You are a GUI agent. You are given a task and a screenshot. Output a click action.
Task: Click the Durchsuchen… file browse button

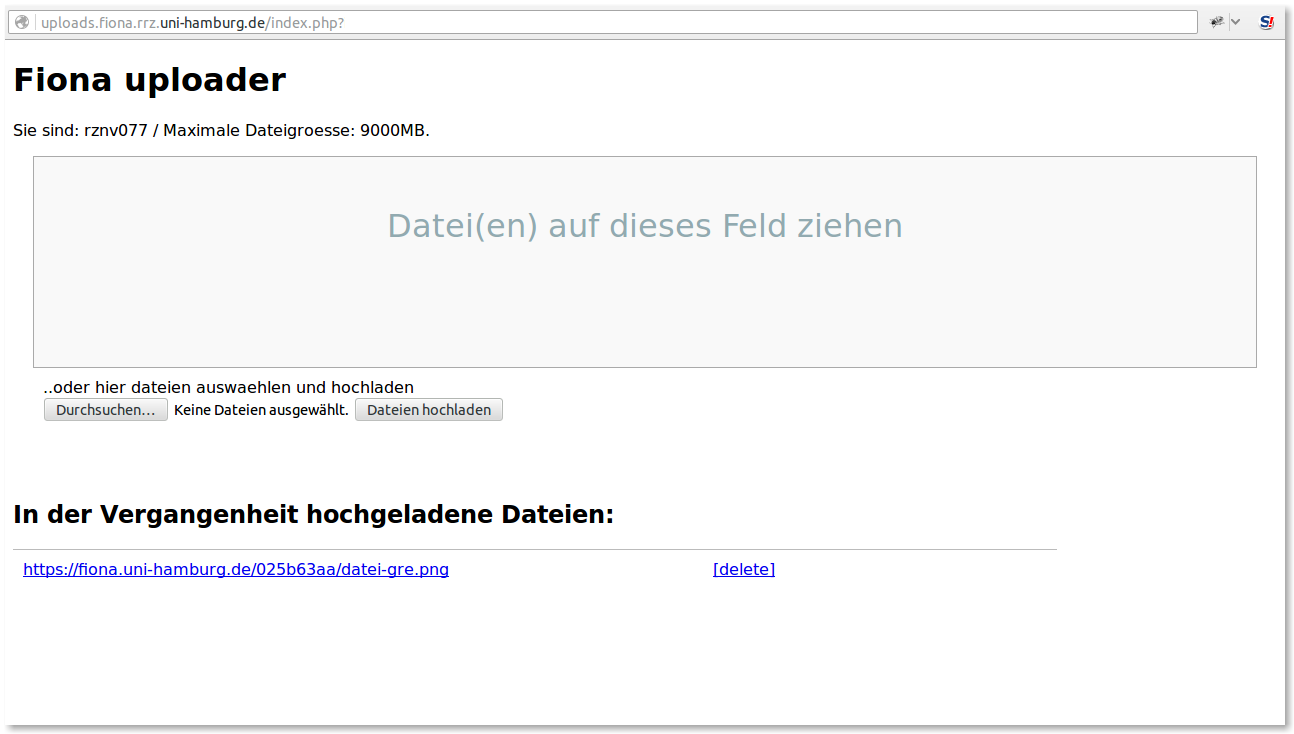click(x=106, y=410)
